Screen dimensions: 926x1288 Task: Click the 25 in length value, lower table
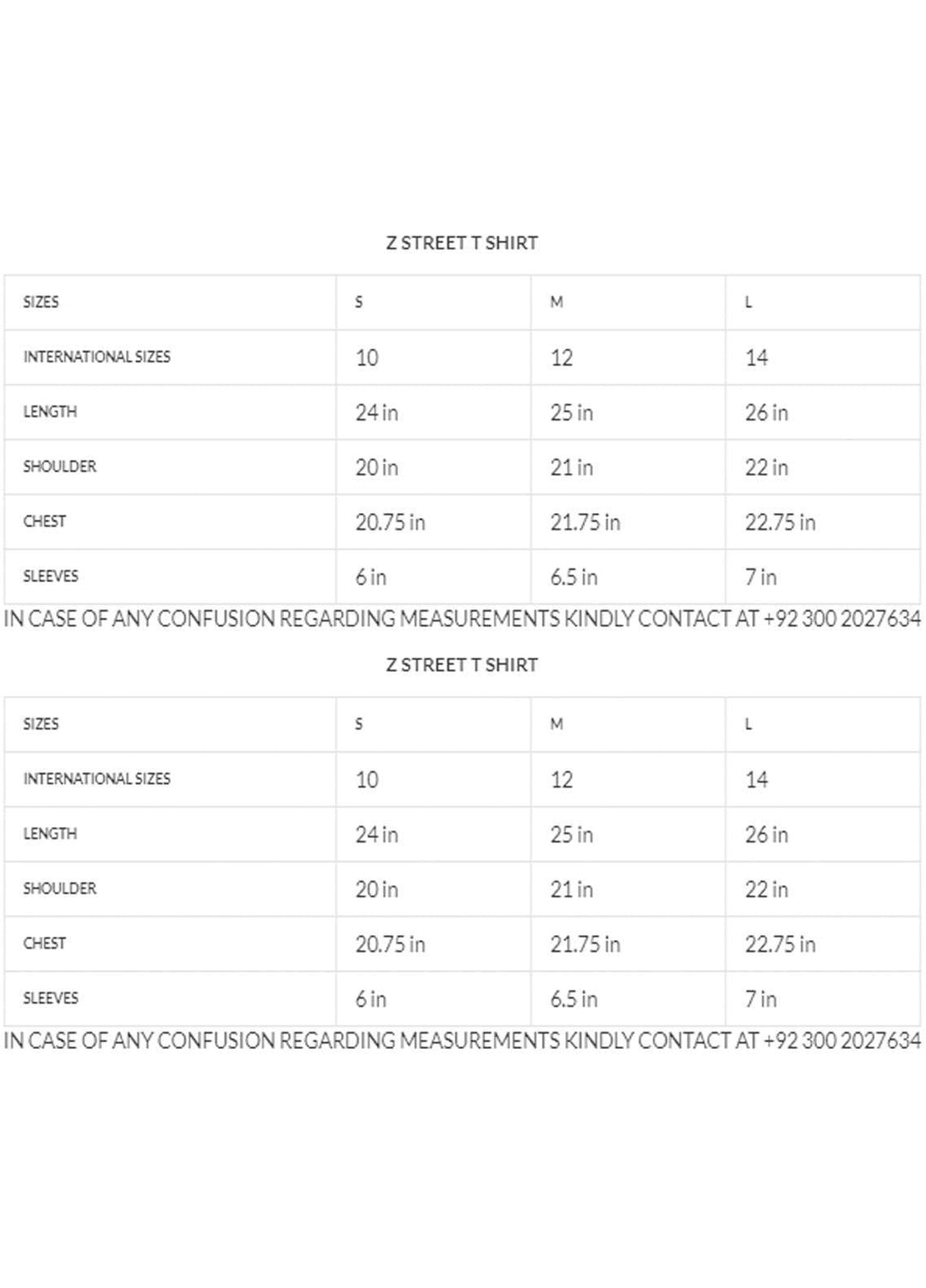coord(572,834)
